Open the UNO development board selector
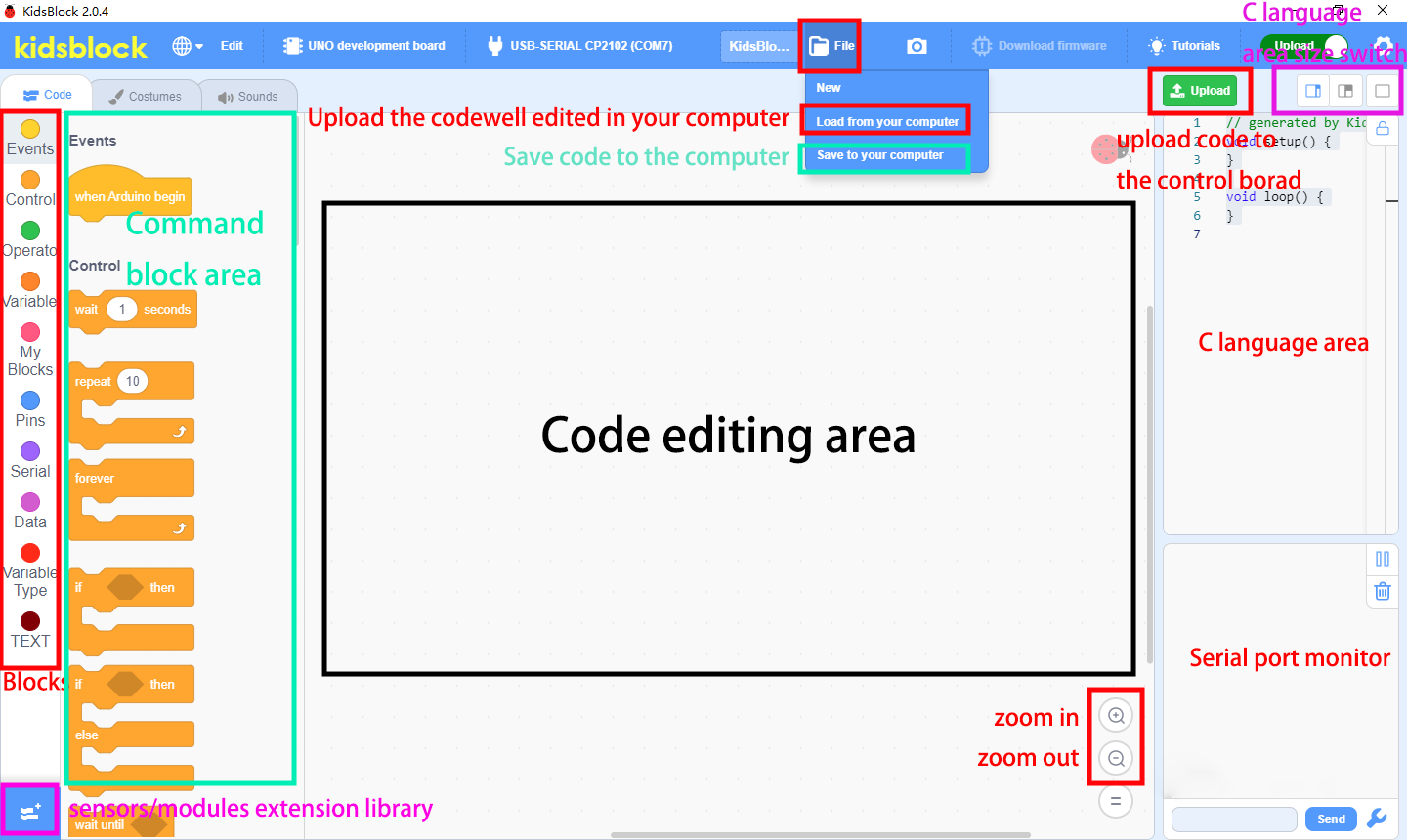 click(363, 46)
